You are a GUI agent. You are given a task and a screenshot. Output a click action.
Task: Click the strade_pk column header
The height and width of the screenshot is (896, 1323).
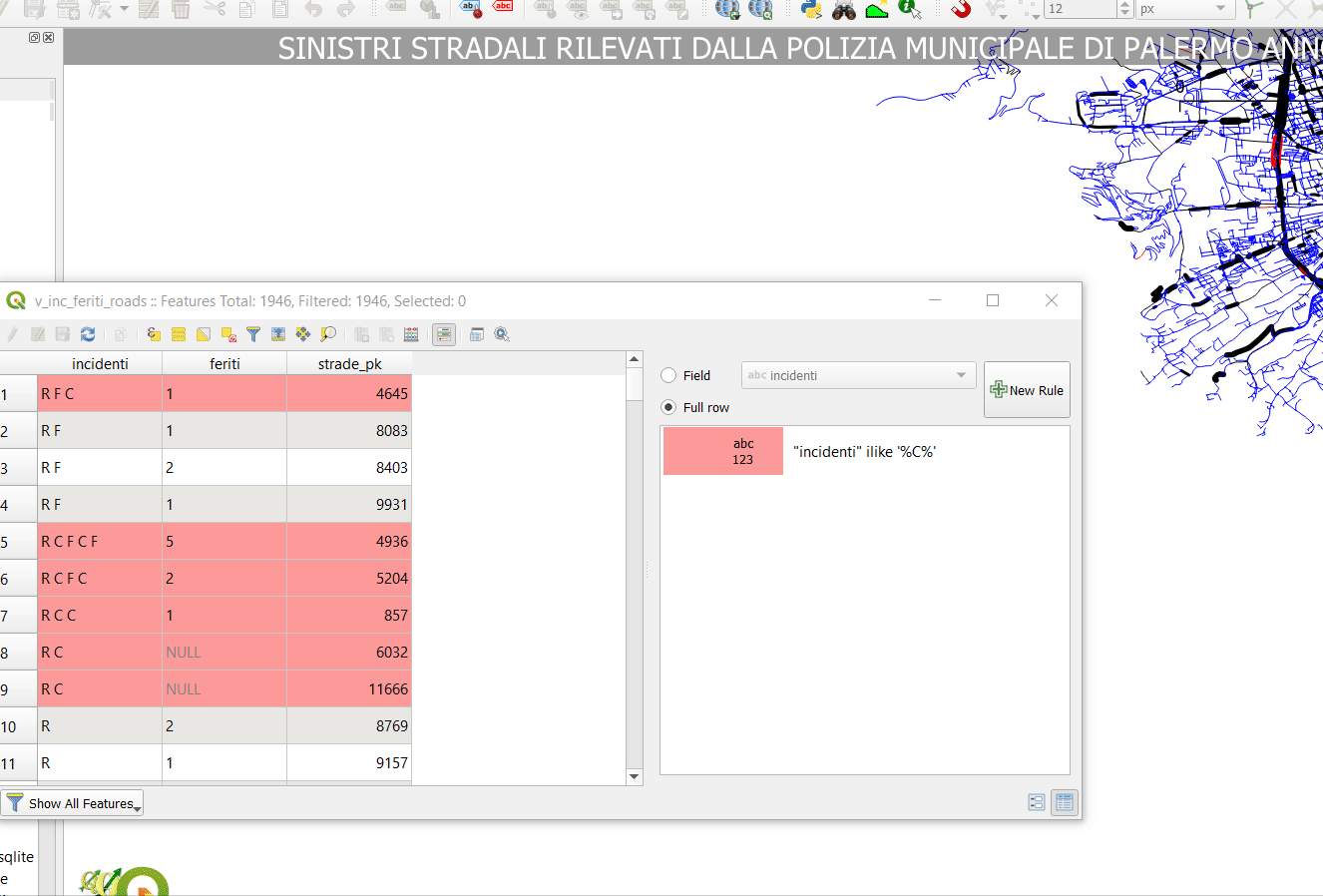(349, 363)
